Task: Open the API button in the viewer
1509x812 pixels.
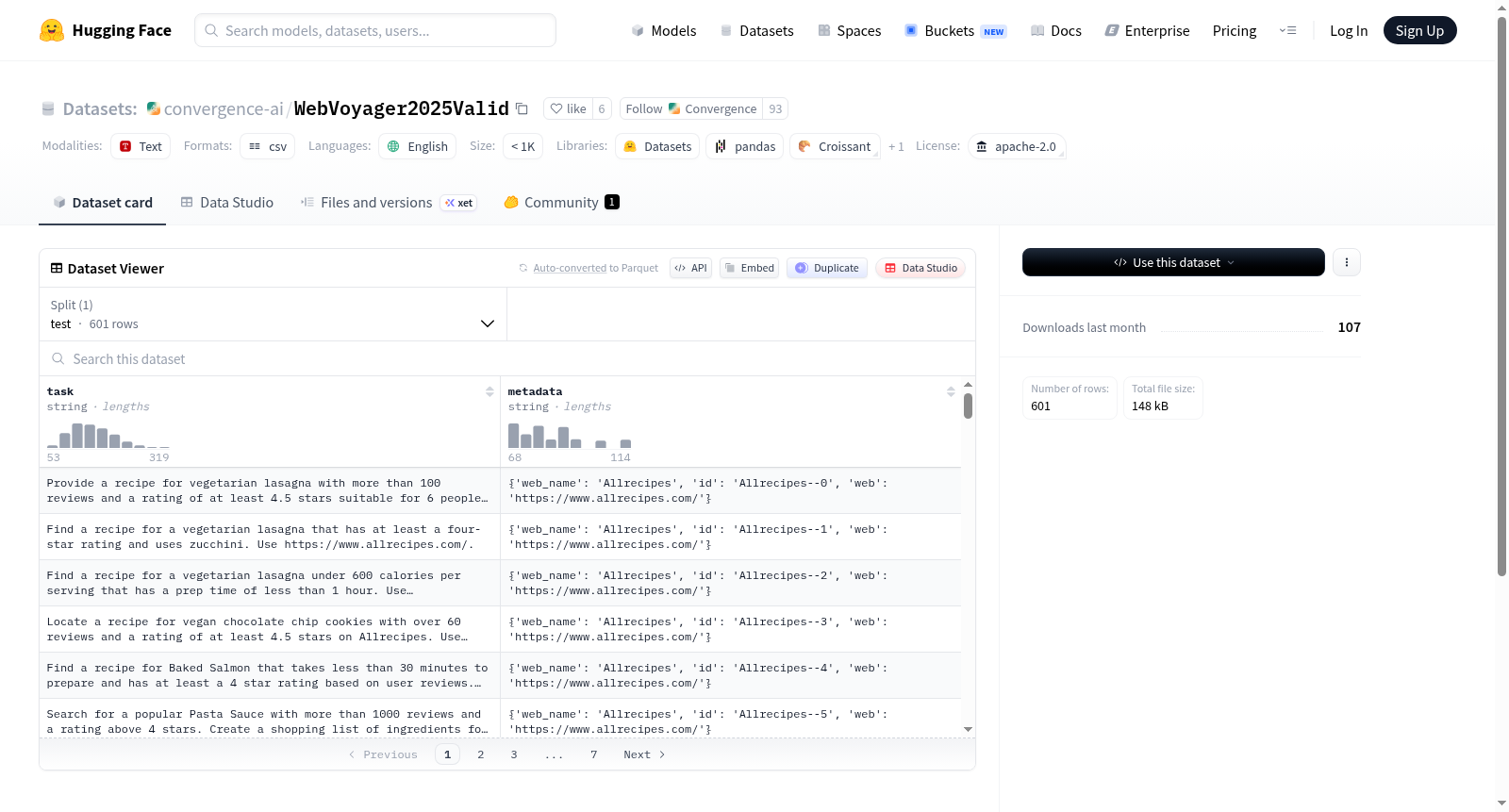Action: click(x=690, y=268)
